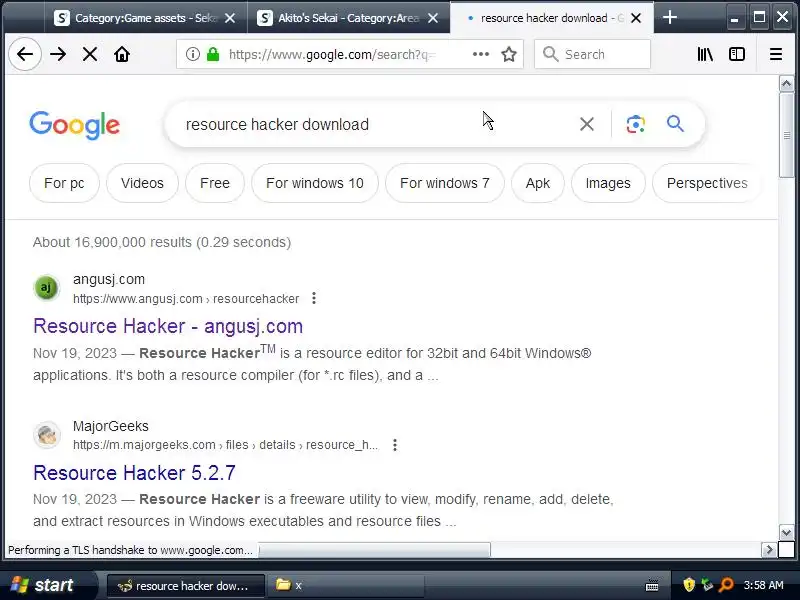800x600 pixels.
Task: Search by image with Google Lens
Action: point(635,124)
